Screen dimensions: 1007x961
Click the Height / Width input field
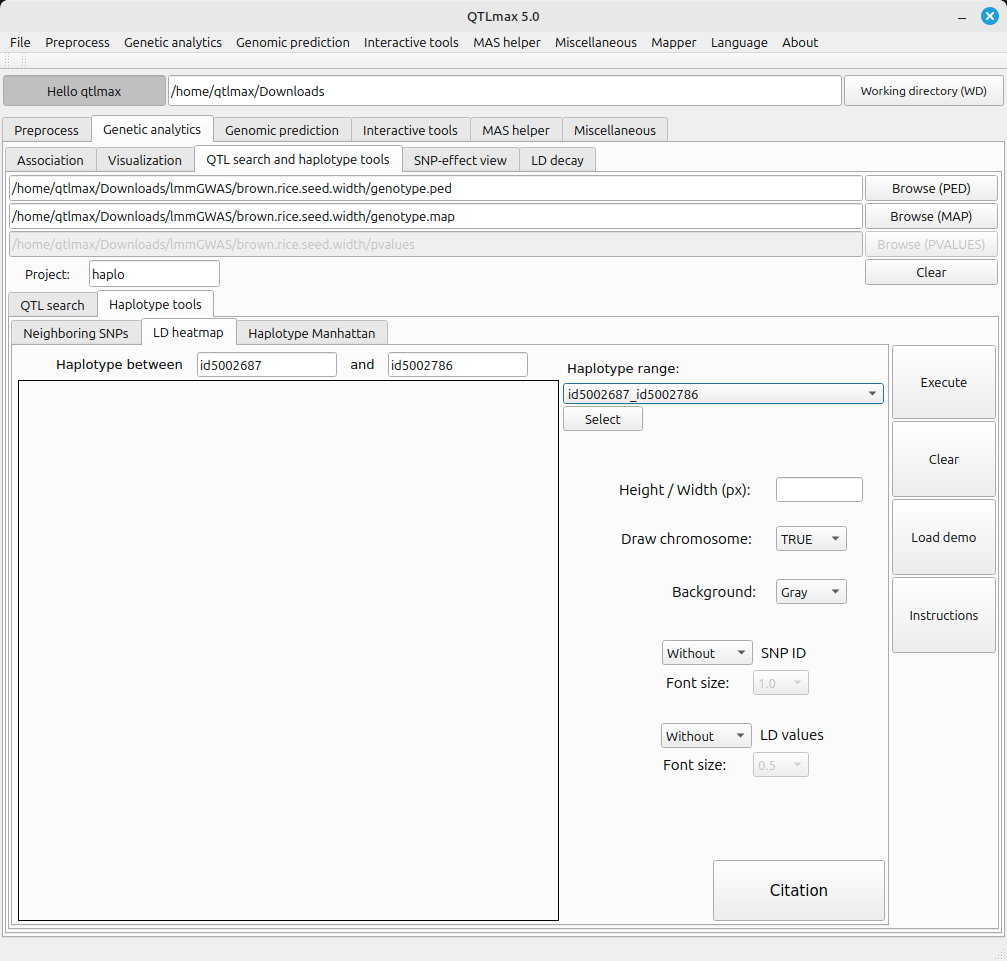818,490
